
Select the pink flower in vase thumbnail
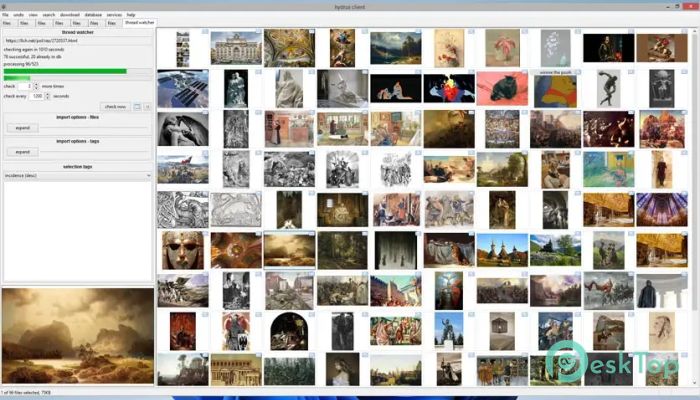point(502,48)
